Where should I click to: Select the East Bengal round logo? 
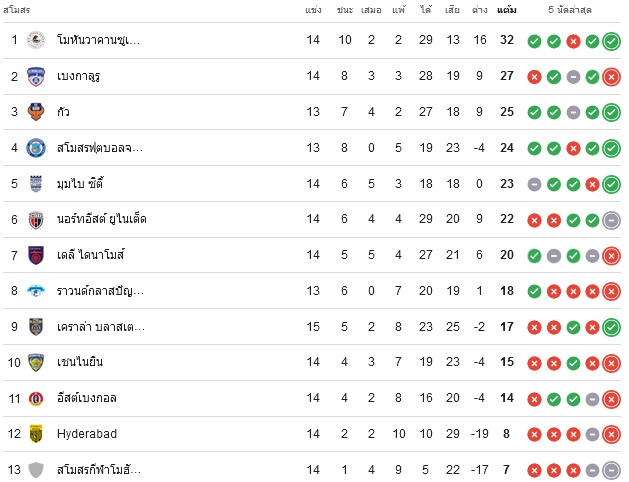pos(36,398)
